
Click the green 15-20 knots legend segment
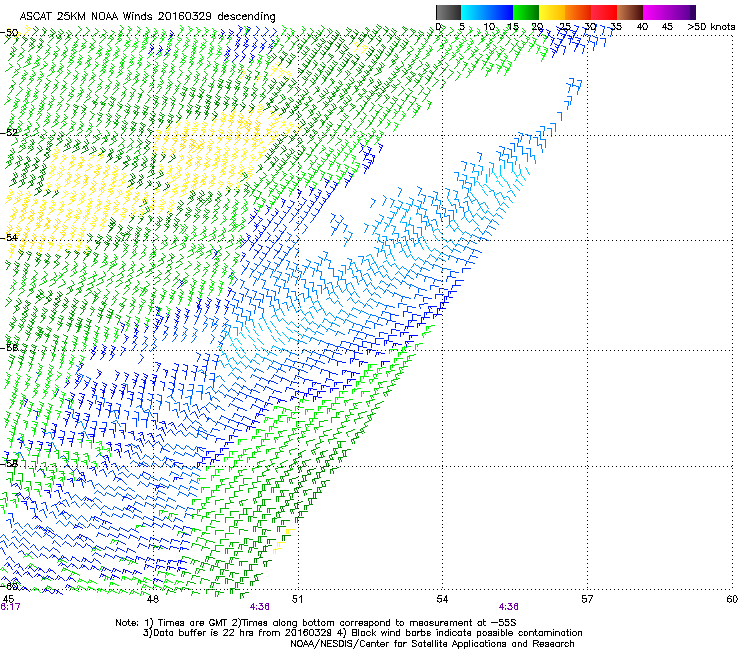pos(526,12)
